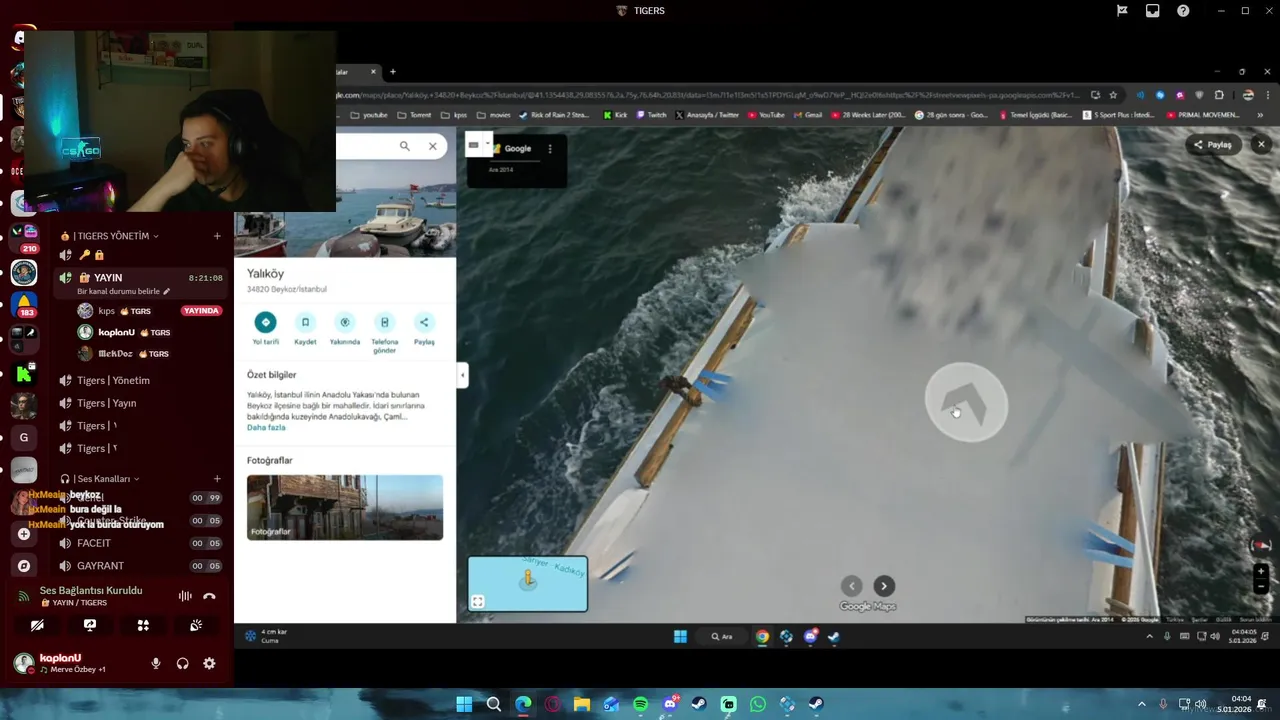Toggle camera in Discord voice panel
Screen dimensions: 1280x720
click(x=37, y=625)
